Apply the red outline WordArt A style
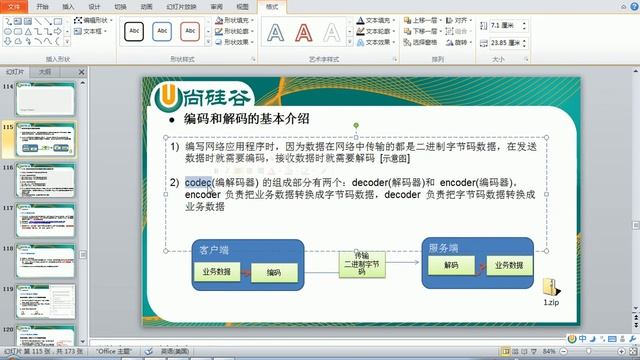Image resolution: width=640 pixels, height=360 pixels. coord(304,33)
